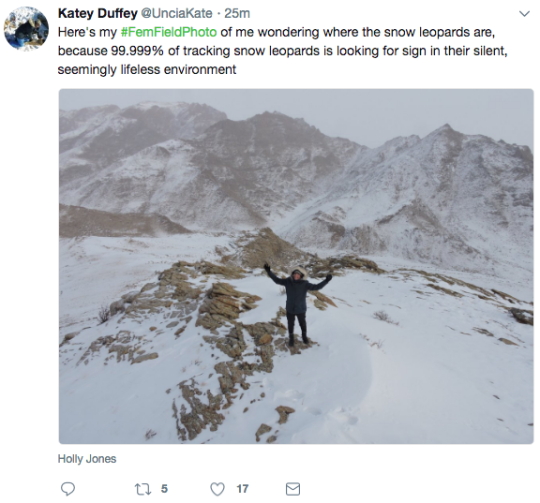
Task: Click the tweet text about tracking snow leopards
Action: 282,51
